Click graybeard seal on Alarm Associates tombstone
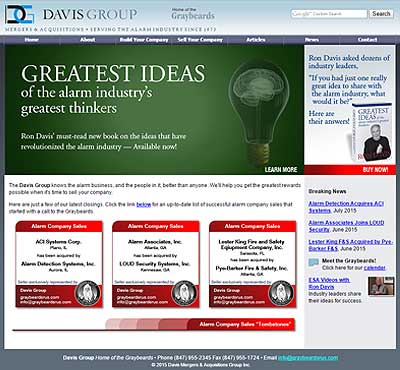Viewport: 400px width, 370px height. [x=184, y=293]
